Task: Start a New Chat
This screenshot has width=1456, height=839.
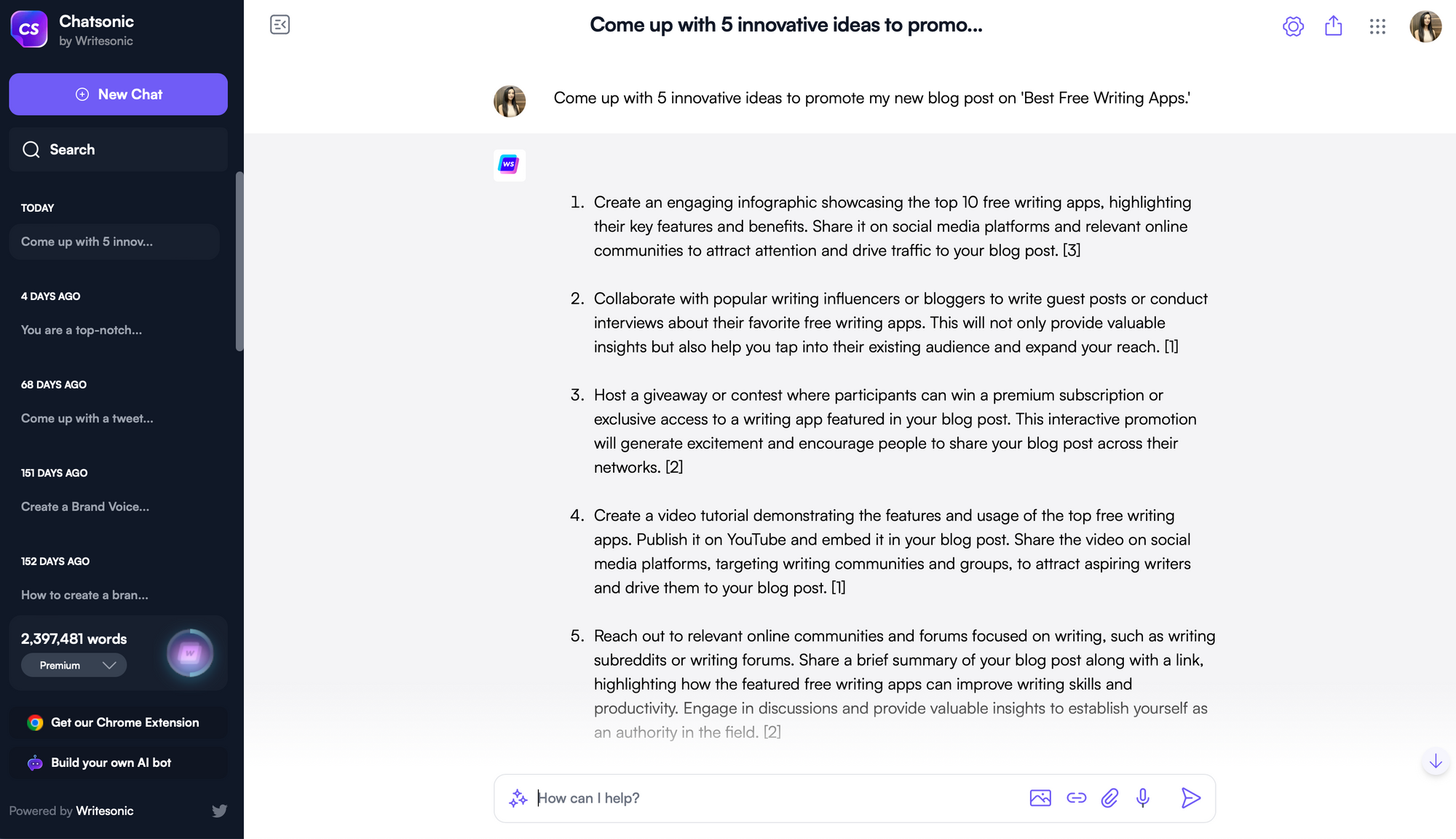Action: pyautogui.click(x=118, y=94)
